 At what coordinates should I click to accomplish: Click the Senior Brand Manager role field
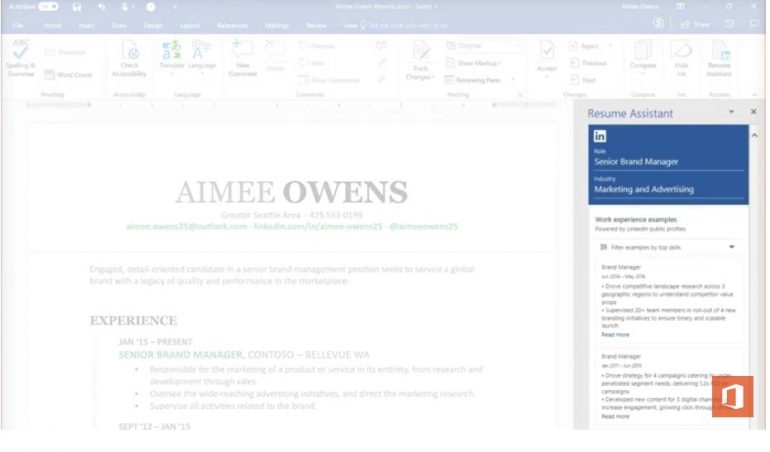point(668,162)
